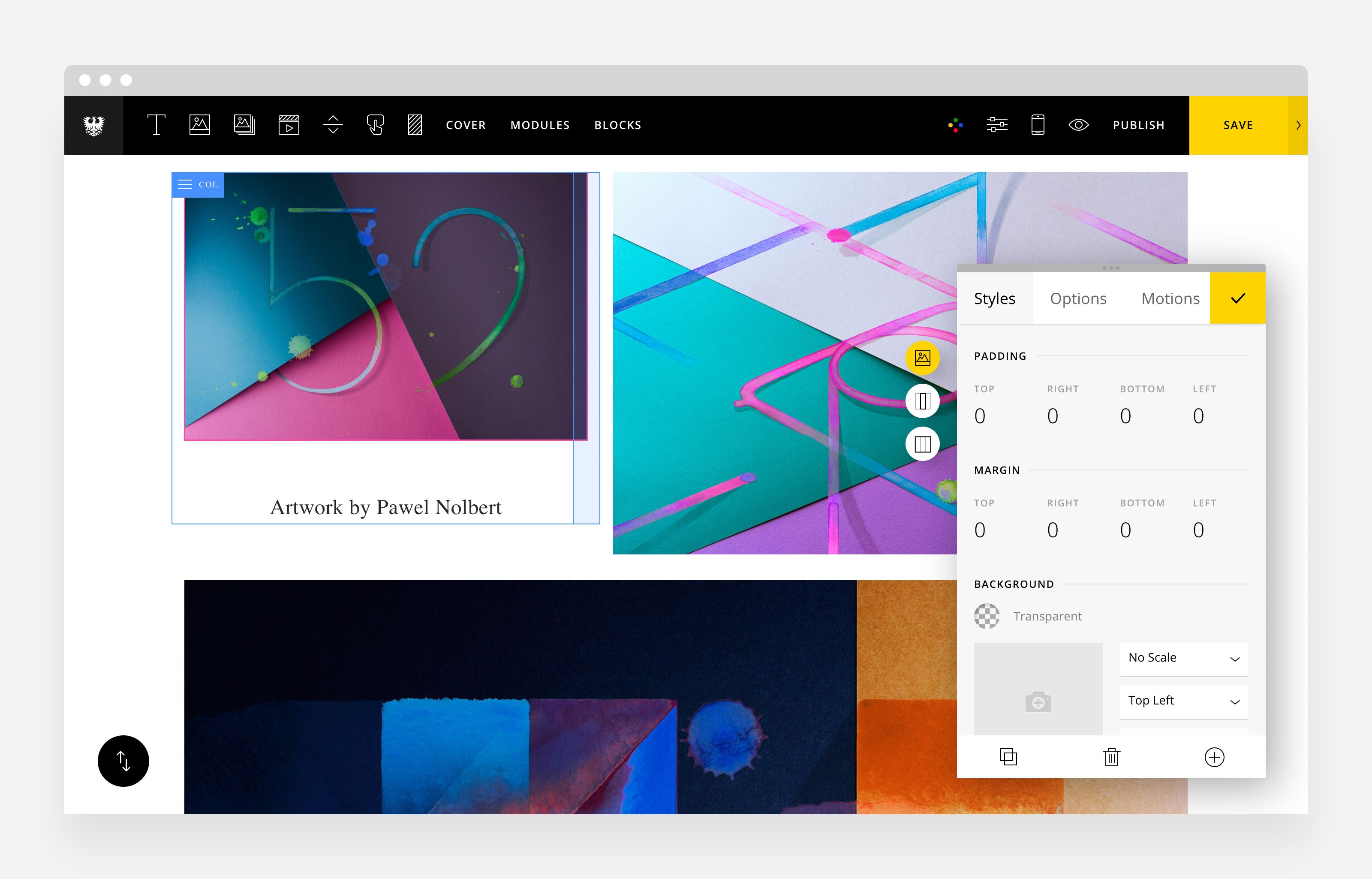
Task: Click the trash icon in Styles panel
Action: (x=1111, y=757)
